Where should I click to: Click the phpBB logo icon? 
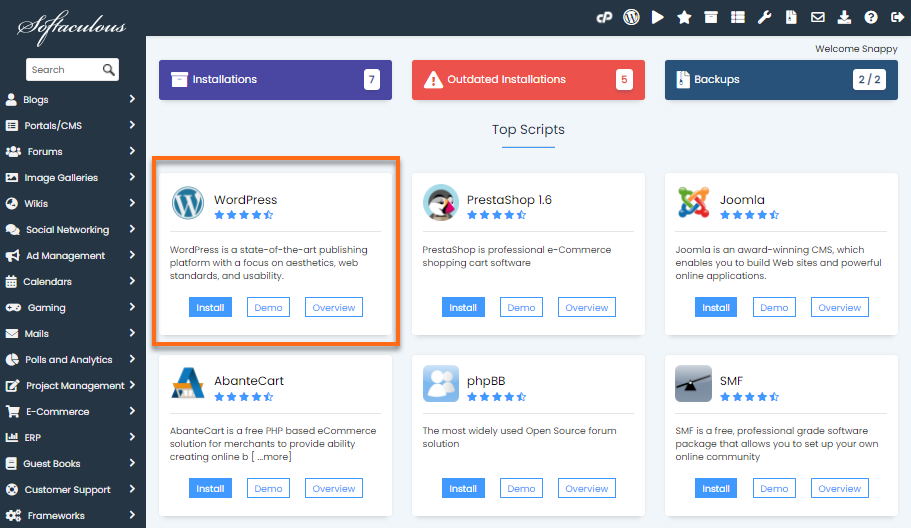[x=440, y=383]
